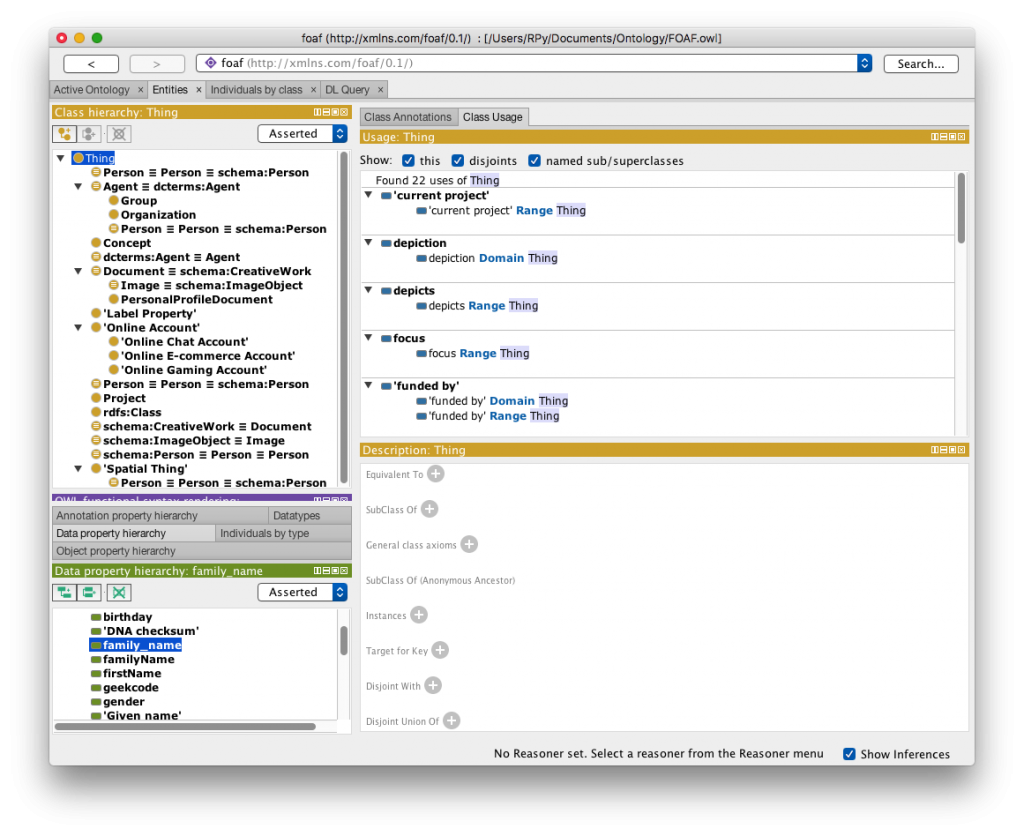Viewport: 1024px width, 836px height.
Task: Toggle the 'disjoints' checkbox
Action: click(x=458, y=161)
